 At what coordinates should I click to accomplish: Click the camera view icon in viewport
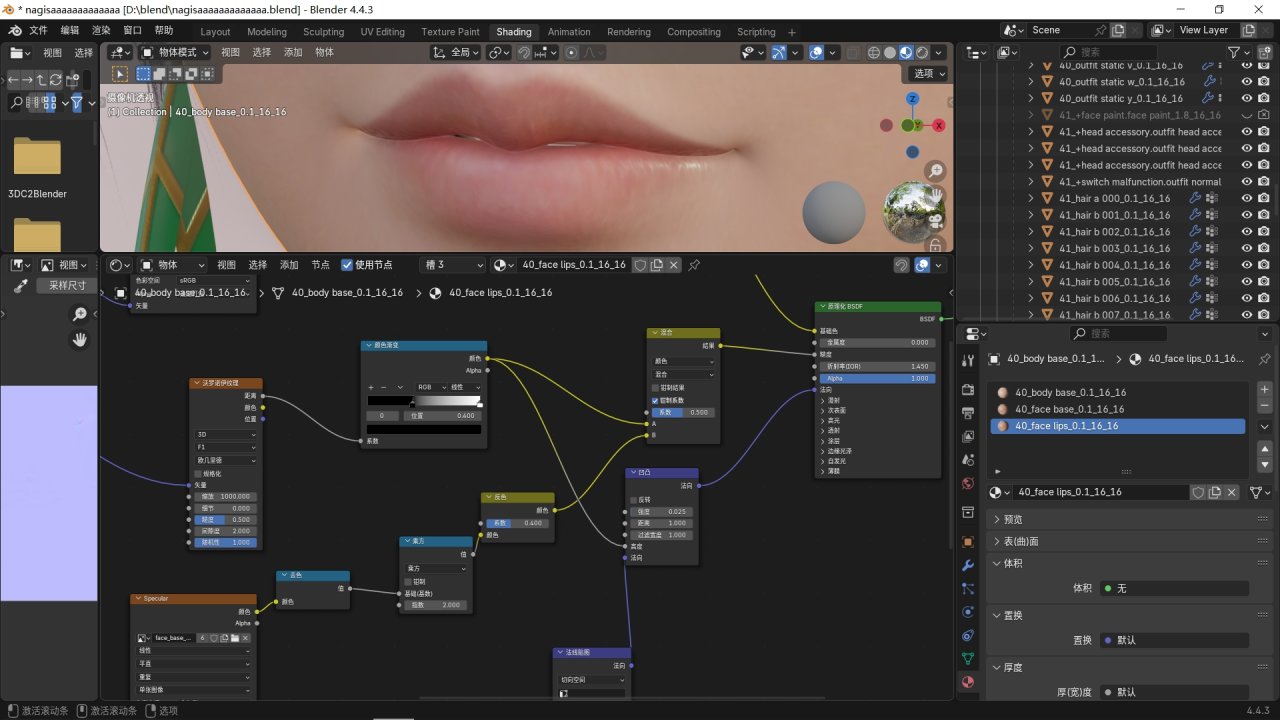click(x=935, y=220)
